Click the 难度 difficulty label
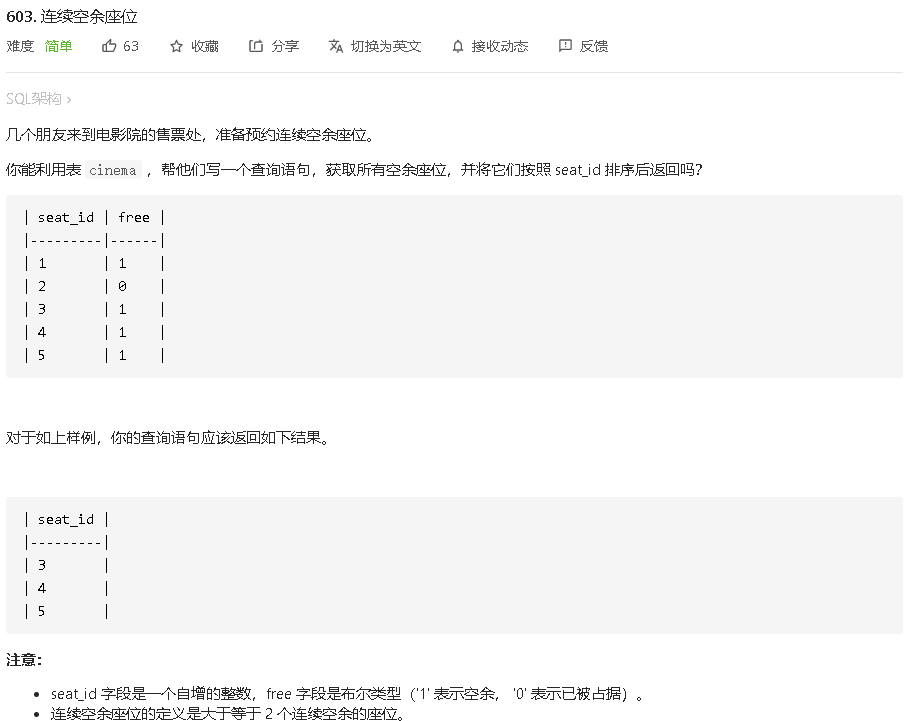914x721 pixels. point(20,46)
